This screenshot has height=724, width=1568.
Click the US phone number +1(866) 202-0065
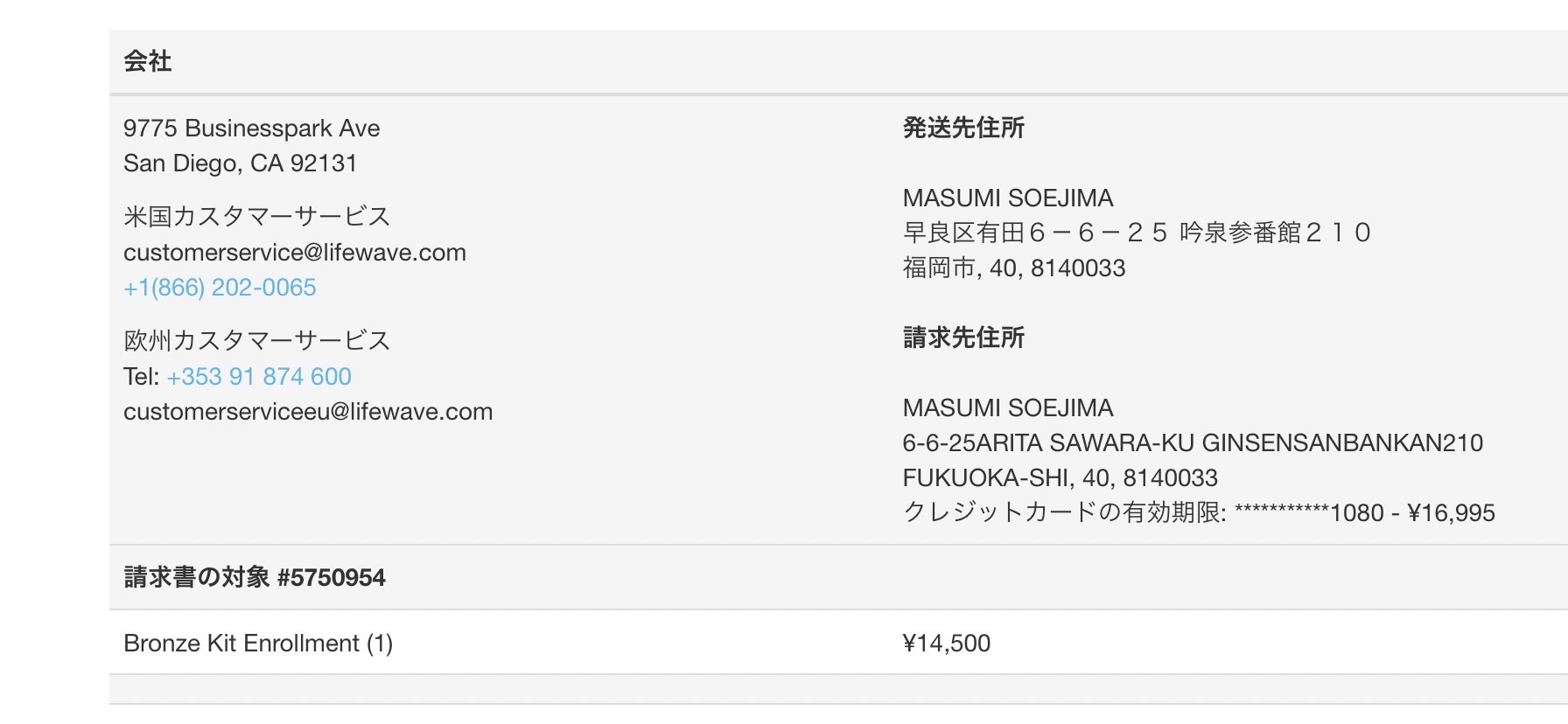tap(220, 288)
